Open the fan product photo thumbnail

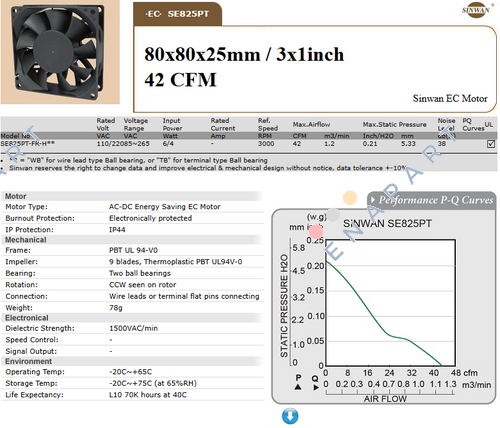(60, 52)
